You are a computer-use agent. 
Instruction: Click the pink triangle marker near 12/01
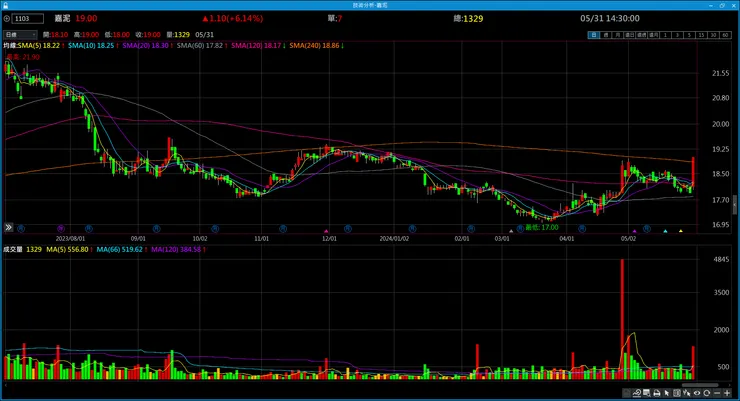tap(326, 231)
